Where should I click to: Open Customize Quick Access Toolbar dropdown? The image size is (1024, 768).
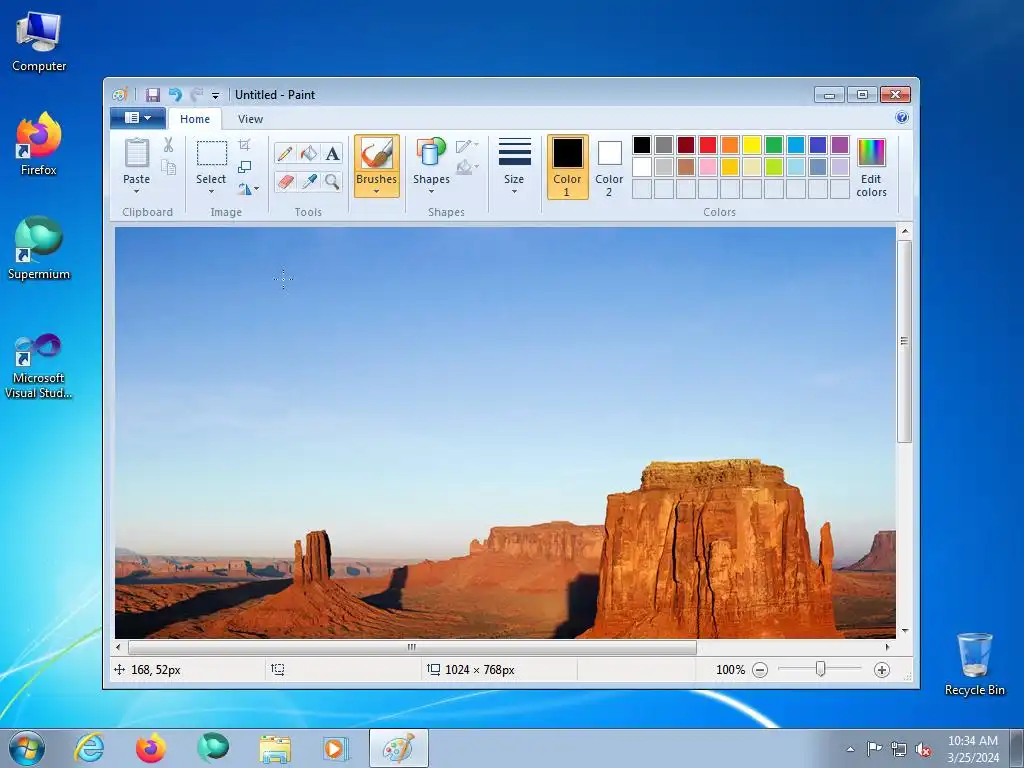pos(215,95)
